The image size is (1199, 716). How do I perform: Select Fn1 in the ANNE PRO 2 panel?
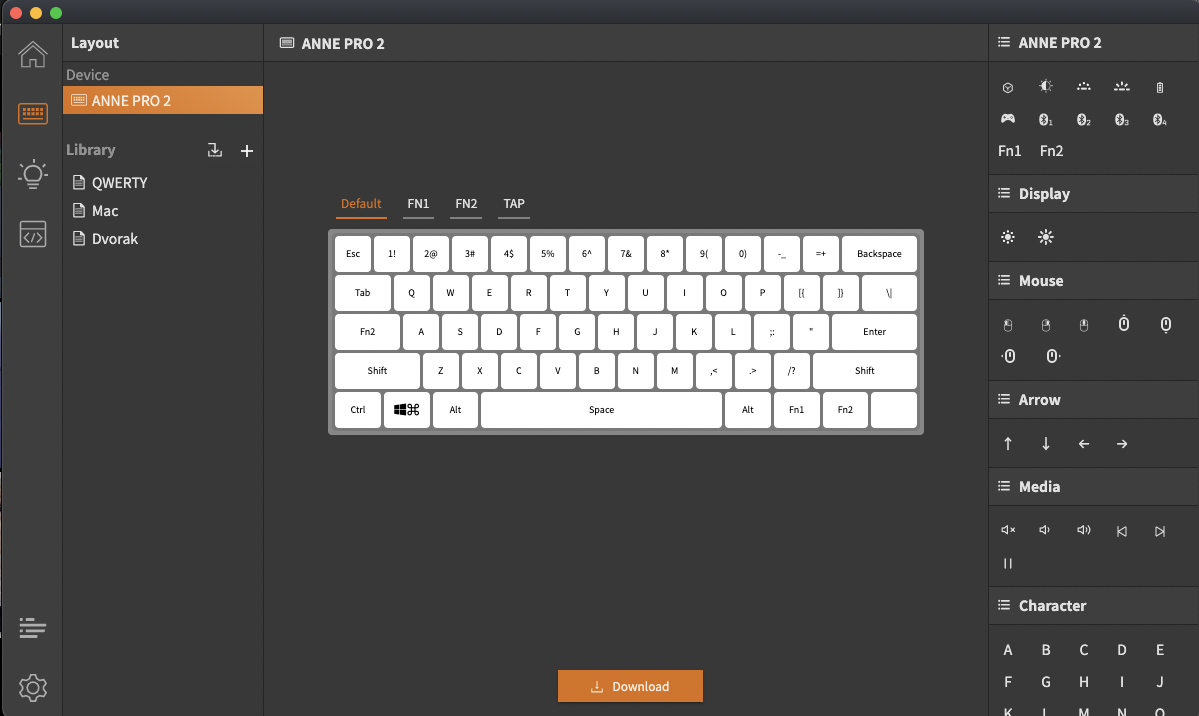(x=1009, y=151)
